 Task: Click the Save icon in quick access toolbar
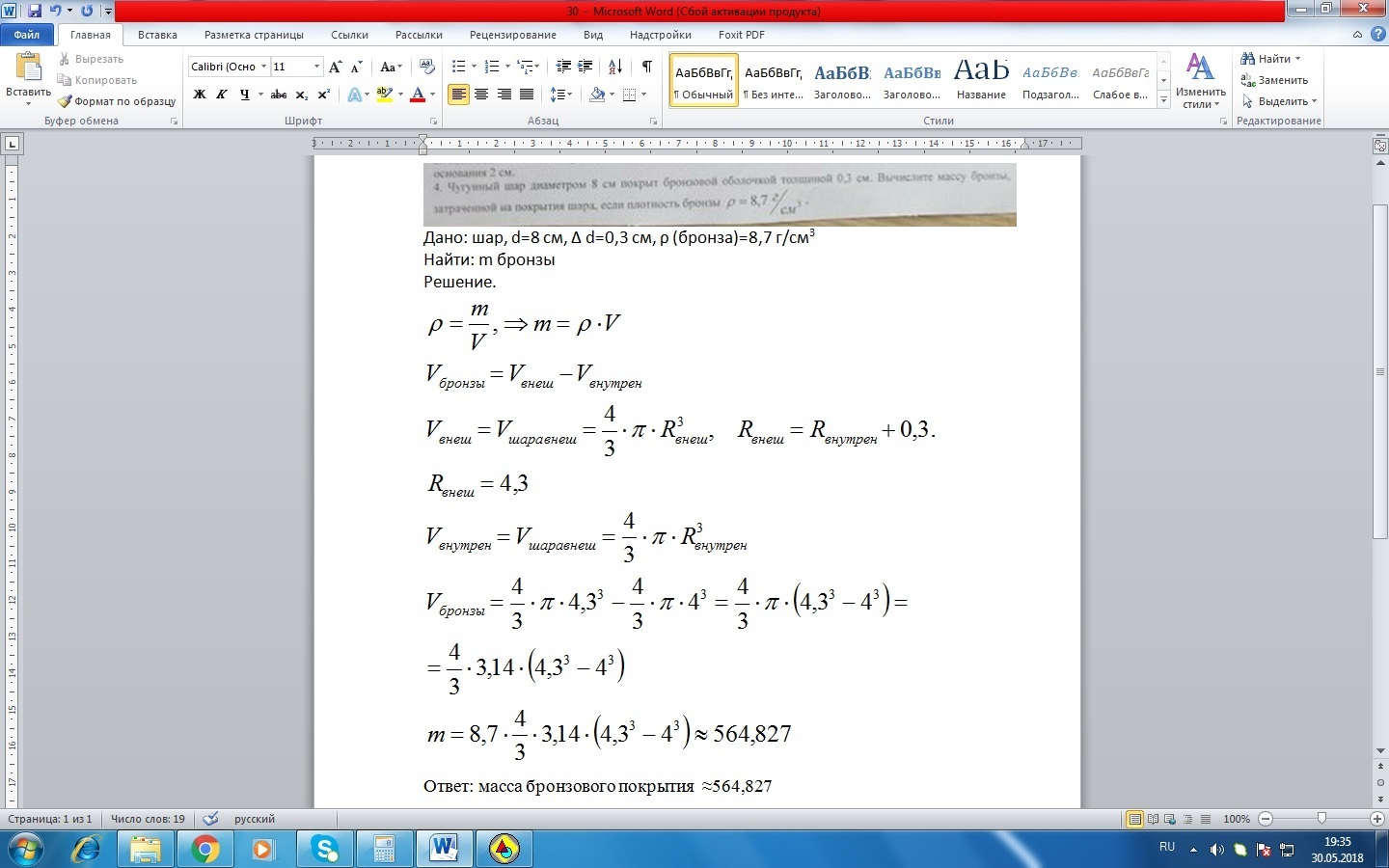35,11
